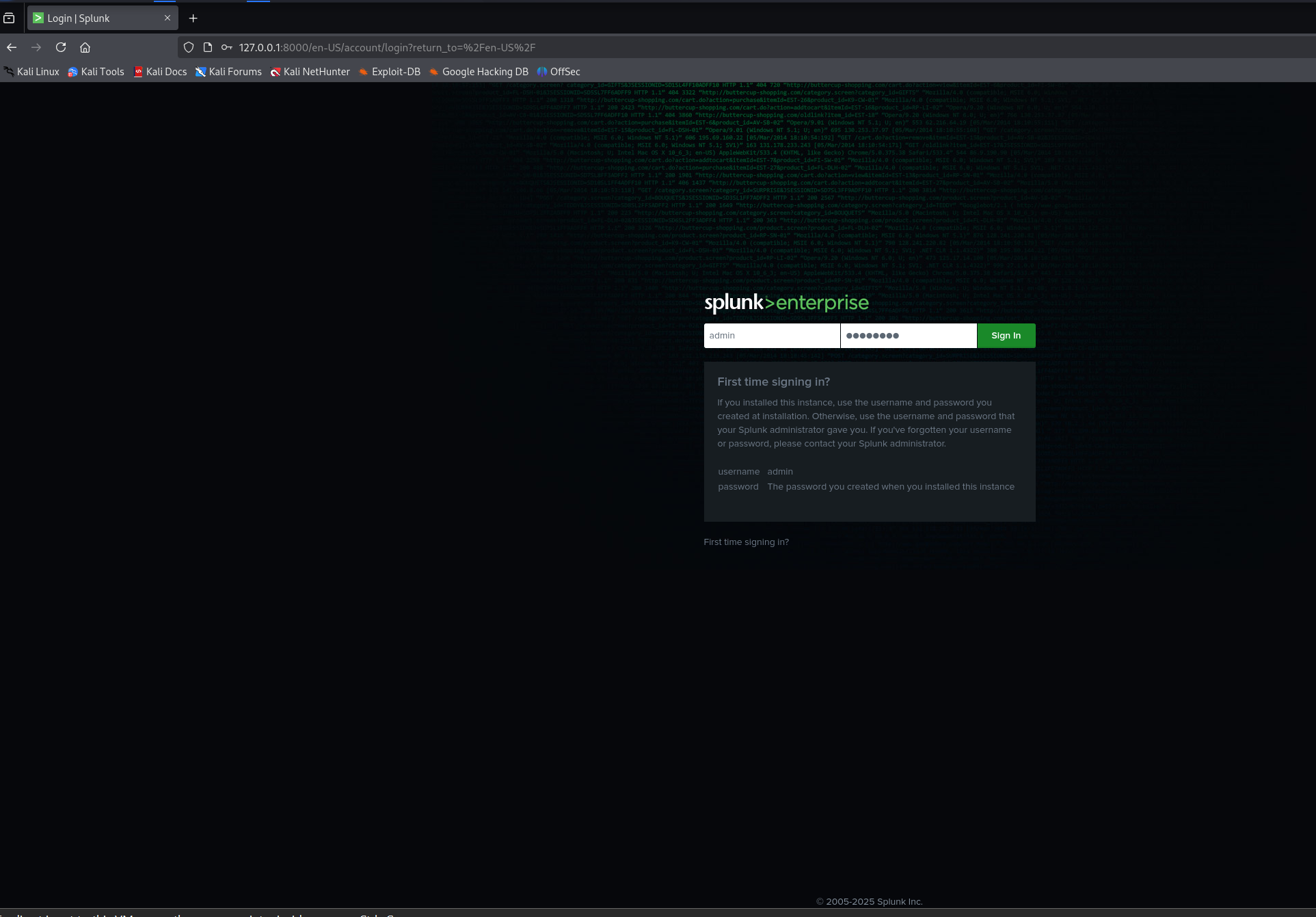
Task: Click the back navigation arrow
Action: [12, 47]
